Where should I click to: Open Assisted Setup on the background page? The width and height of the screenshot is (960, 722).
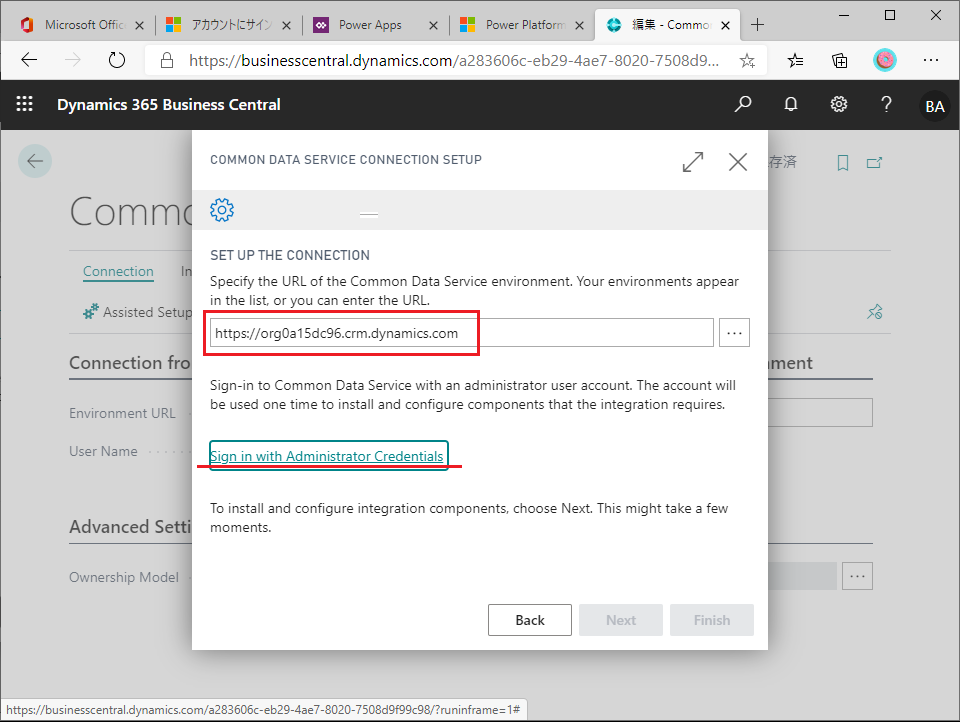(x=137, y=312)
